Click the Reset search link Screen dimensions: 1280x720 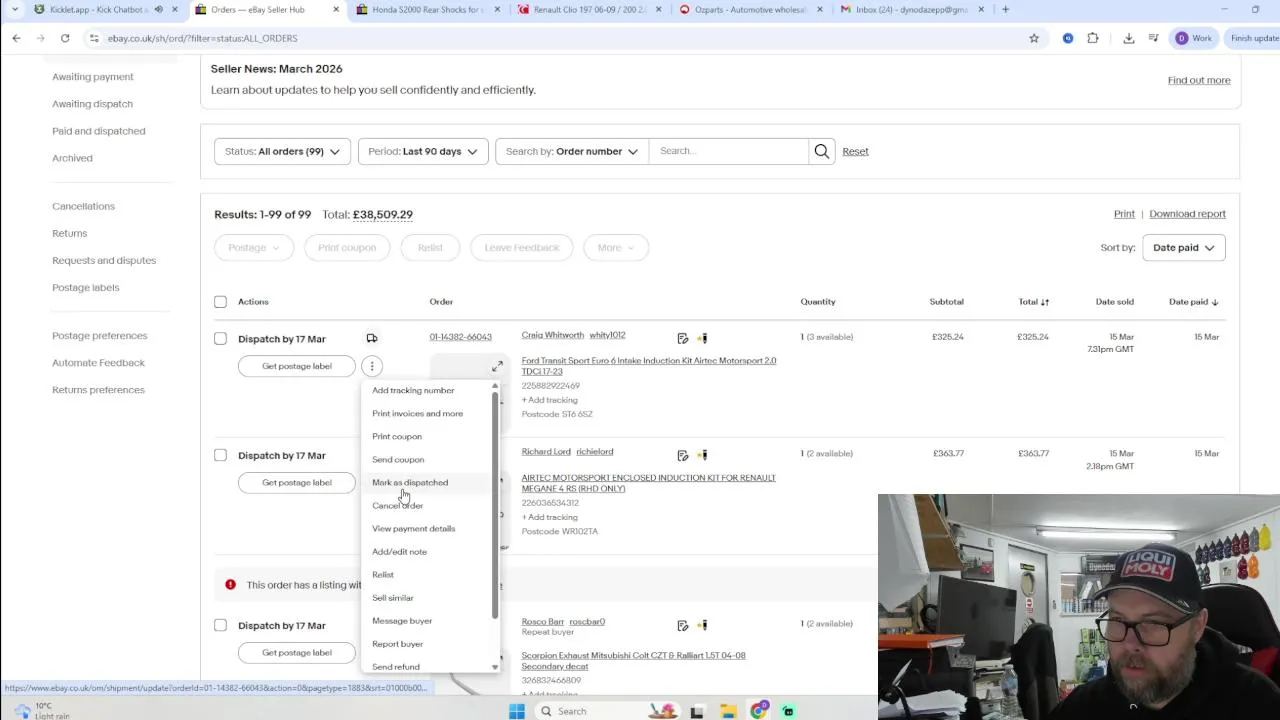pos(855,151)
